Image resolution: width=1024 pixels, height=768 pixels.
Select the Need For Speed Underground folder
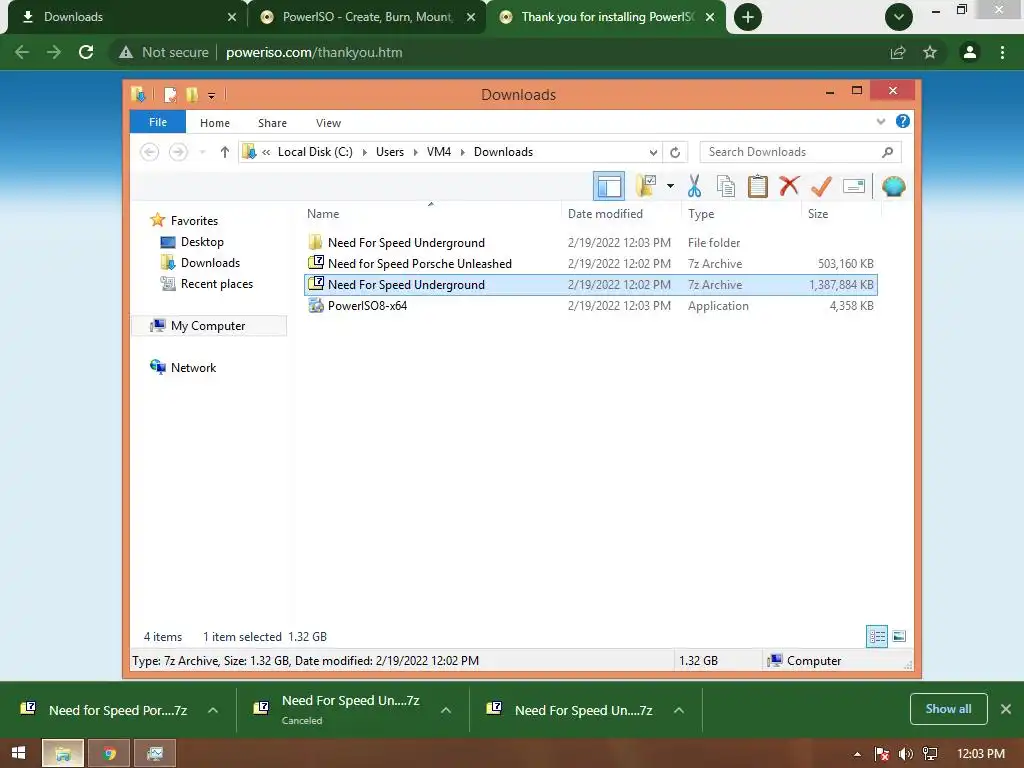coord(591,242)
